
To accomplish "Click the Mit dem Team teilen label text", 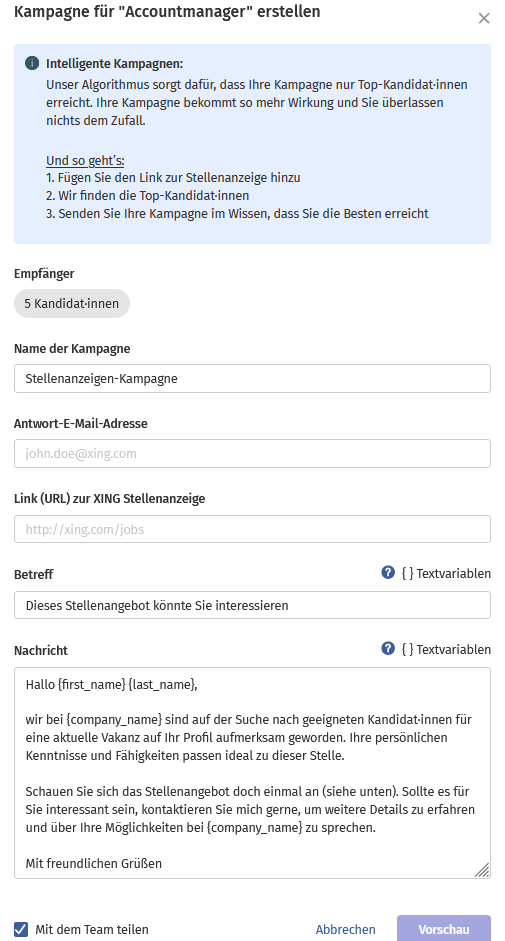I will (92, 930).
